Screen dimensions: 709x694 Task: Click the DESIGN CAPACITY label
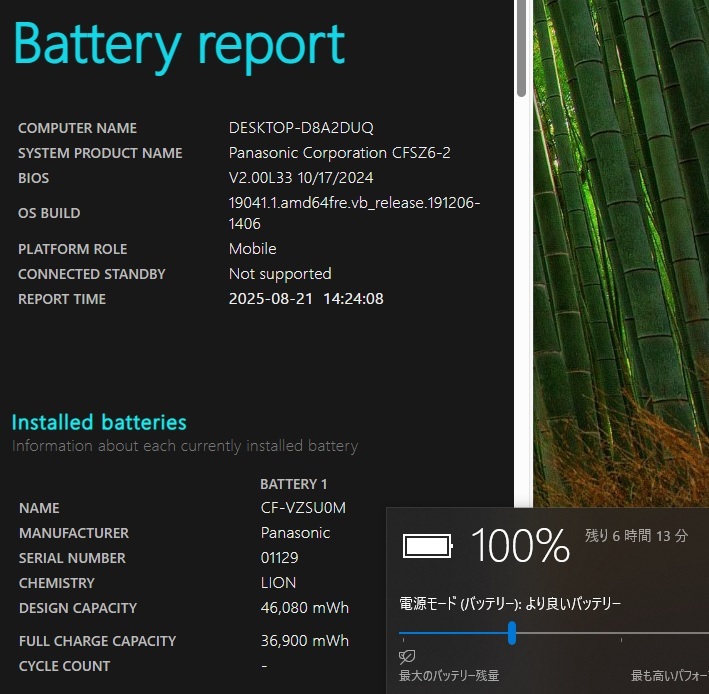pos(78,608)
